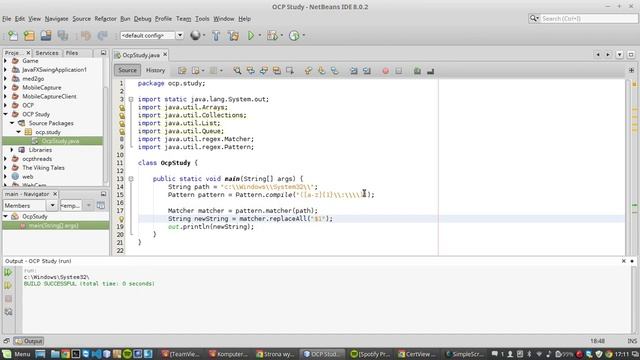Click the Find Selection magnifier icon
640x360 pixels.
(x=237, y=71)
